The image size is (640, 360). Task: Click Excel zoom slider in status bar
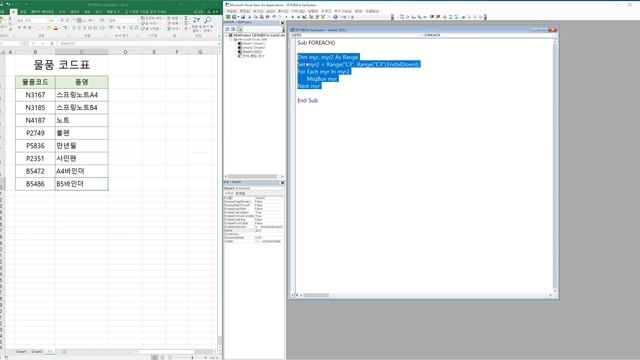coord(192,358)
